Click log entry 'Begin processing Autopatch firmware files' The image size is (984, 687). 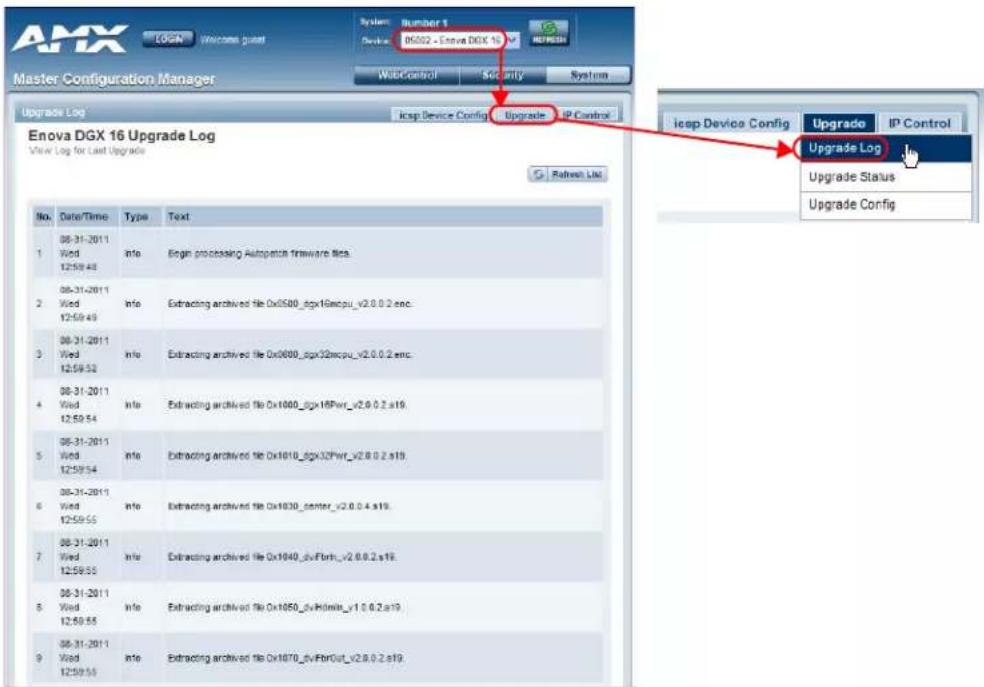tap(259, 253)
